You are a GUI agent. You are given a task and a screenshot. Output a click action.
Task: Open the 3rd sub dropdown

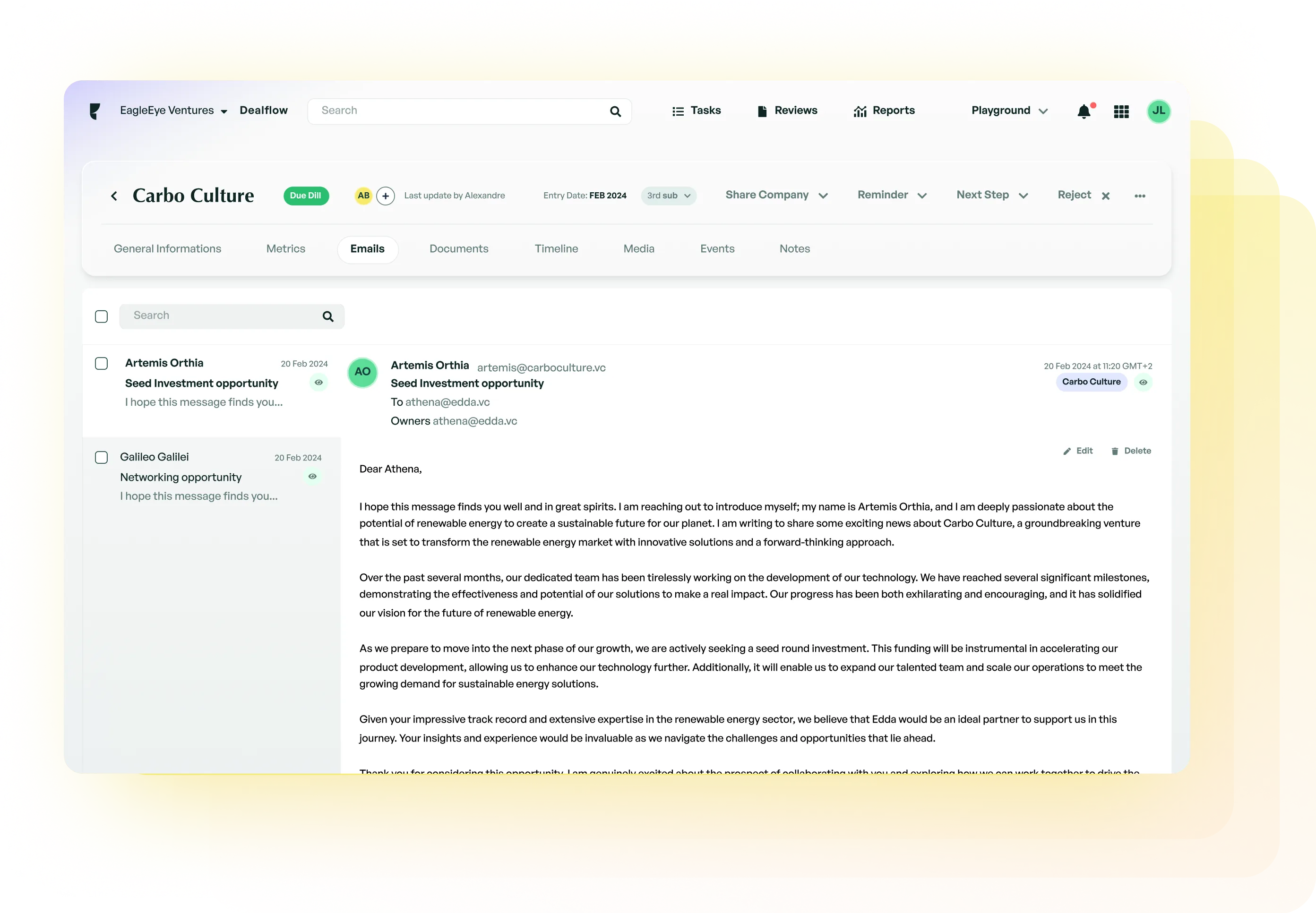[668, 196]
